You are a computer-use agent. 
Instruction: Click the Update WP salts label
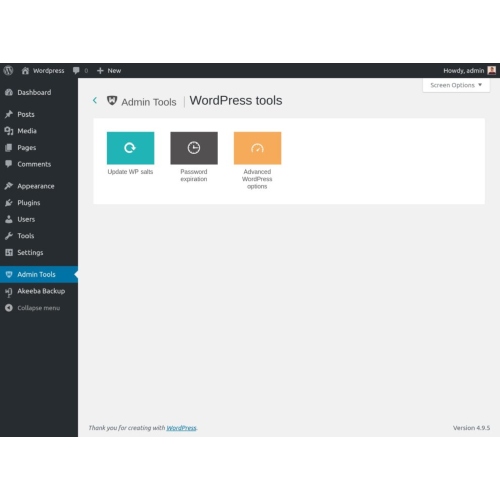130,172
